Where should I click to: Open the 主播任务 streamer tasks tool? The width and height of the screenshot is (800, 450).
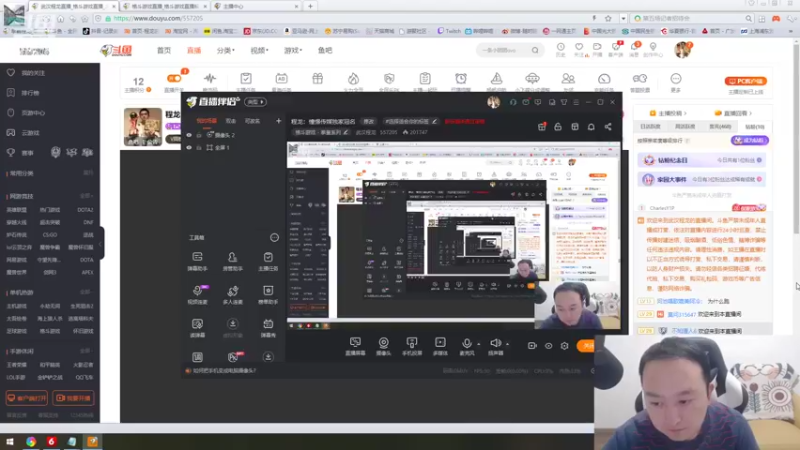tap(268, 261)
